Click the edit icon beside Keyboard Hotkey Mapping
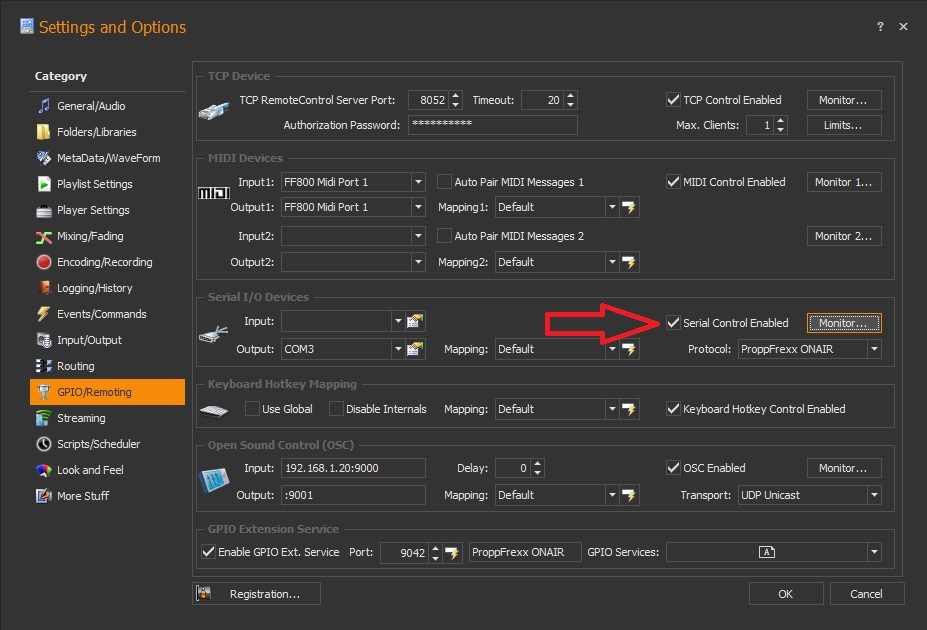Viewport: 927px width, 630px height. tap(629, 409)
